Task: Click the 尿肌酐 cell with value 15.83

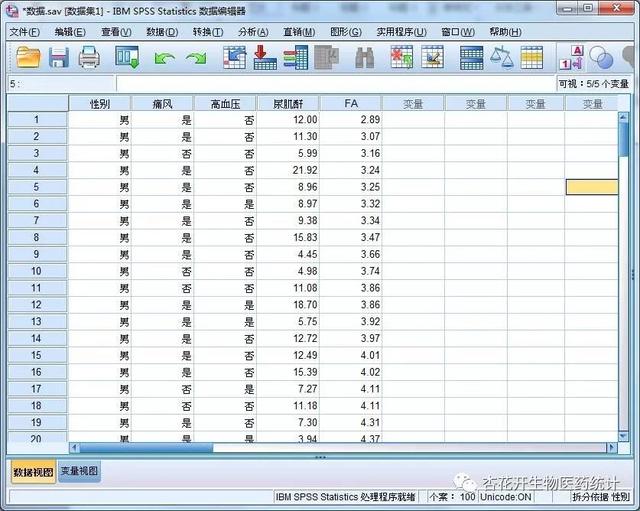Action: [x=288, y=238]
